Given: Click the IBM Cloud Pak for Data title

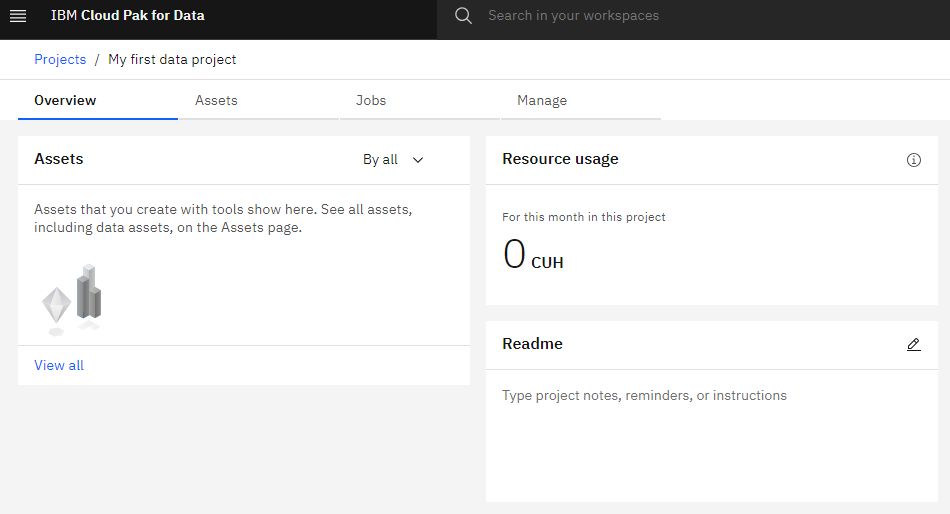Looking at the screenshot, I should (128, 16).
